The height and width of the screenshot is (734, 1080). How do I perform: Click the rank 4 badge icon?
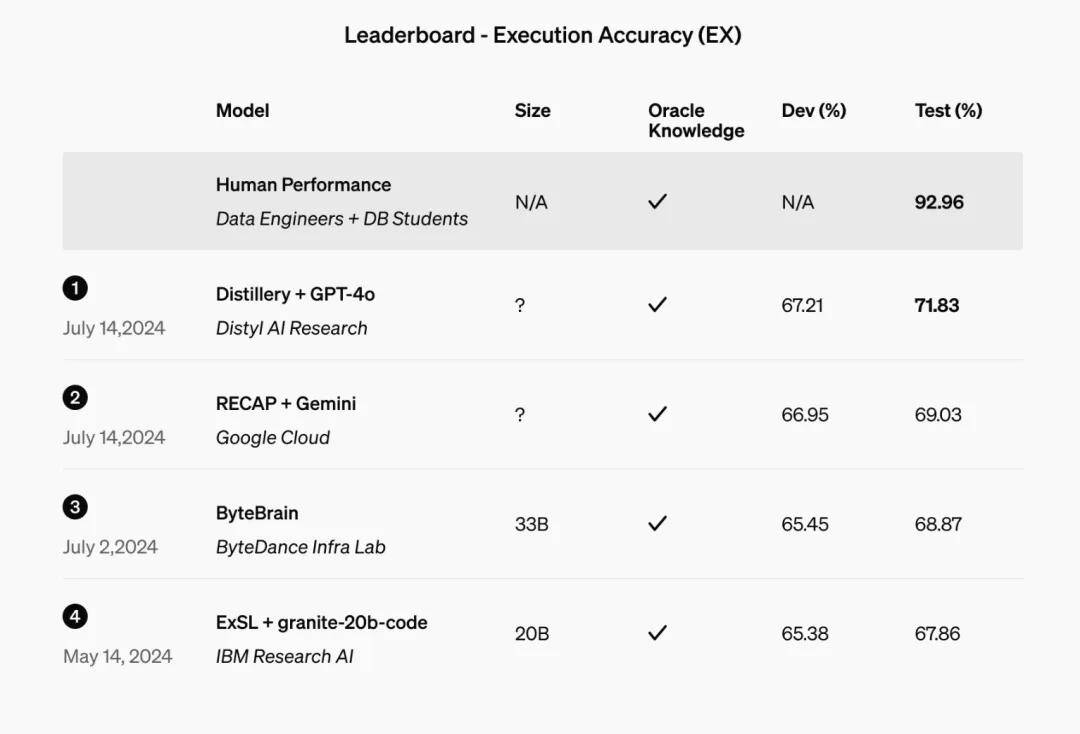pyautogui.click(x=75, y=616)
